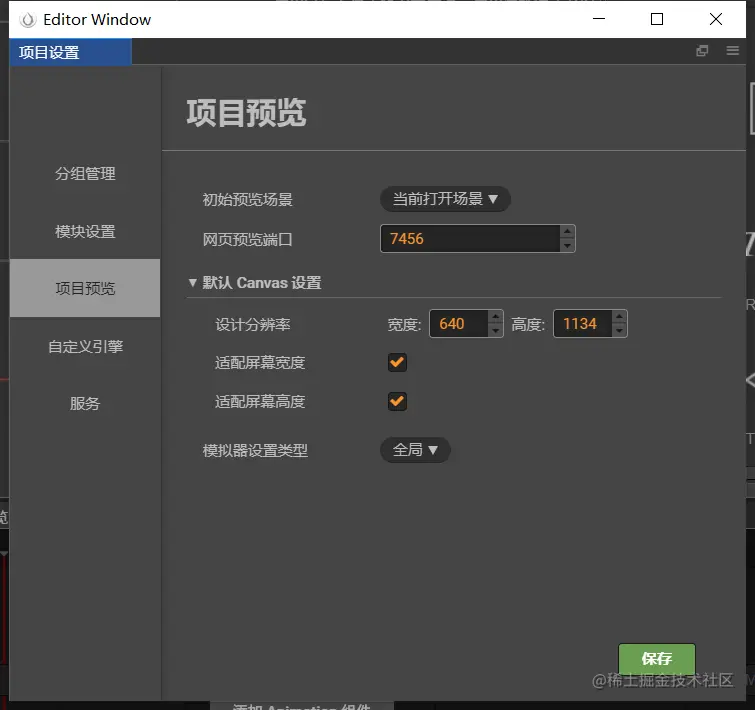Image resolution: width=755 pixels, height=710 pixels.
Task: Collapse the 默认 Canvas 设置 section
Action: coord(193,283)
